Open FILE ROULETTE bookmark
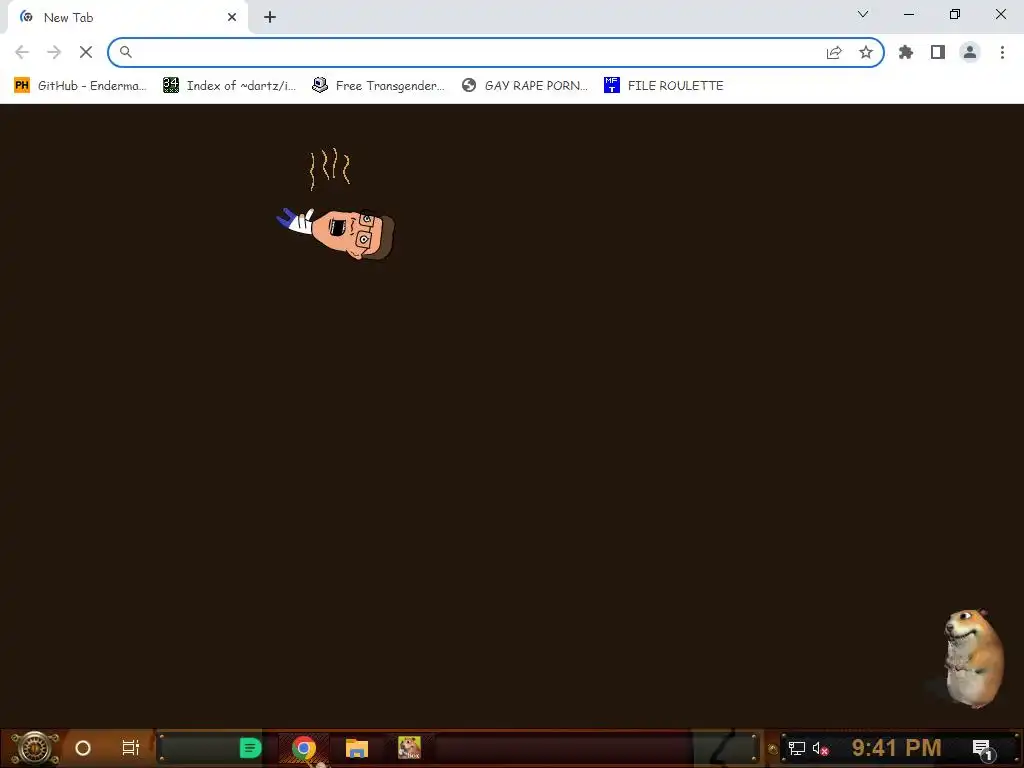 point(664,86)
